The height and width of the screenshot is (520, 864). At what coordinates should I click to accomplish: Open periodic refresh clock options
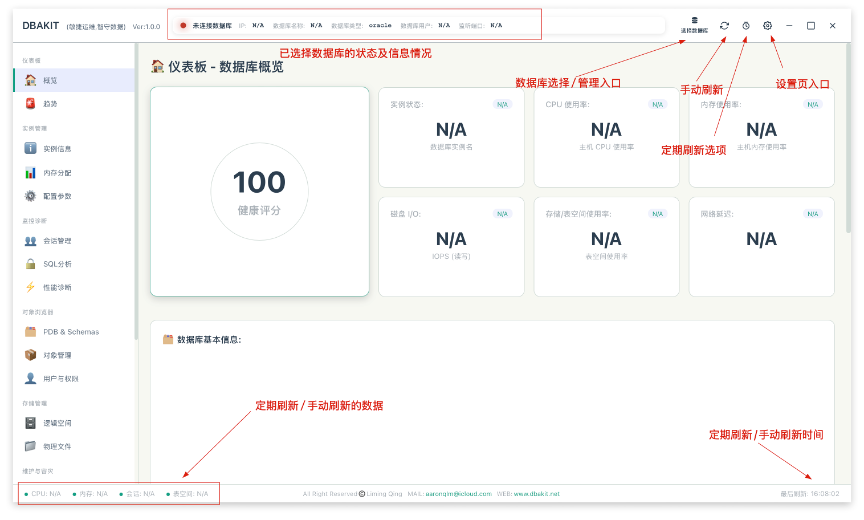tap(746, 25)
